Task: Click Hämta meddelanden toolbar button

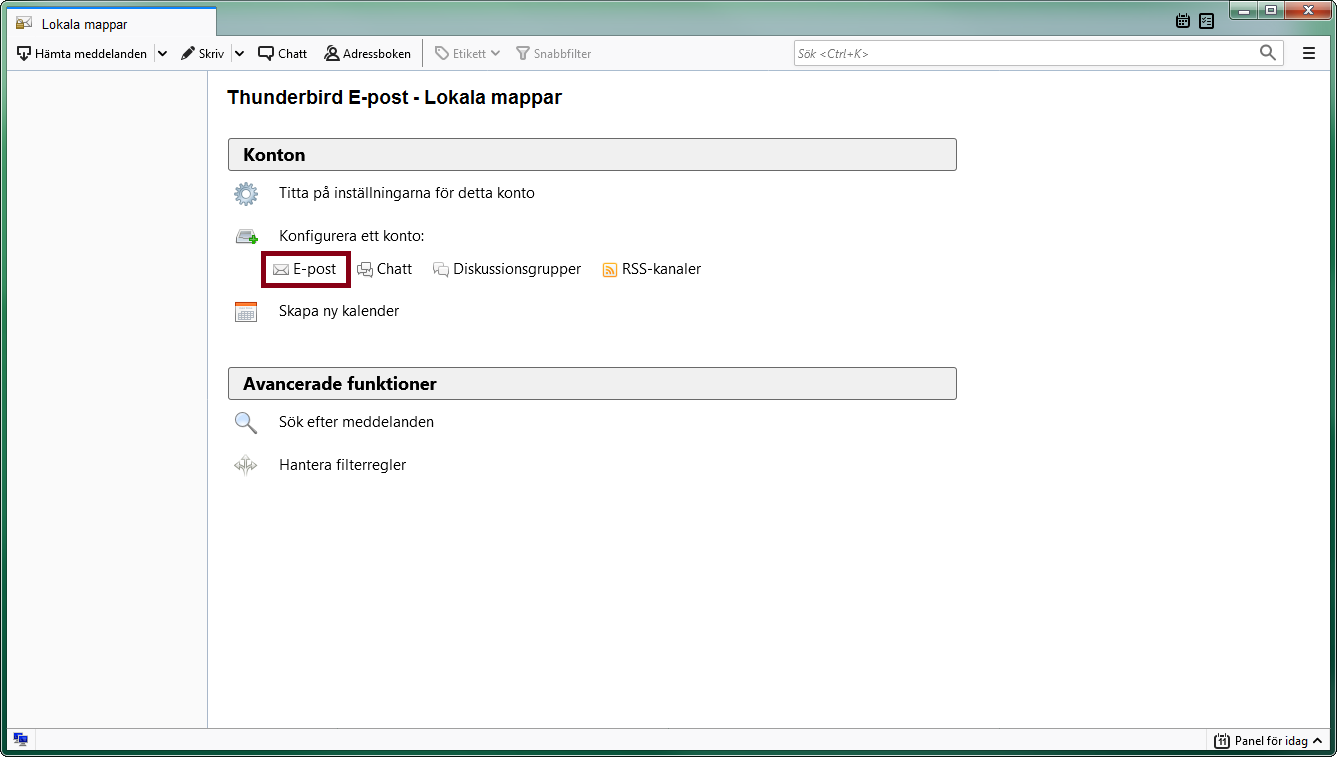Action: pyautogui.click(x=82, y=54)
